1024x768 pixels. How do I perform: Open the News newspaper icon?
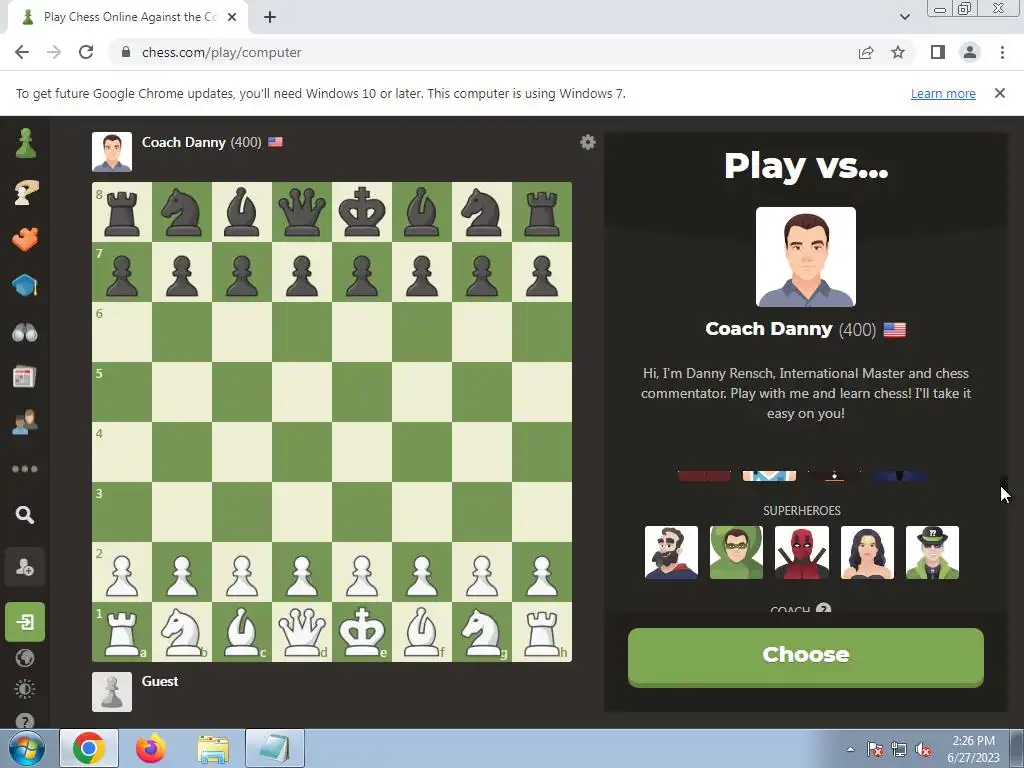tap(25, 377)
